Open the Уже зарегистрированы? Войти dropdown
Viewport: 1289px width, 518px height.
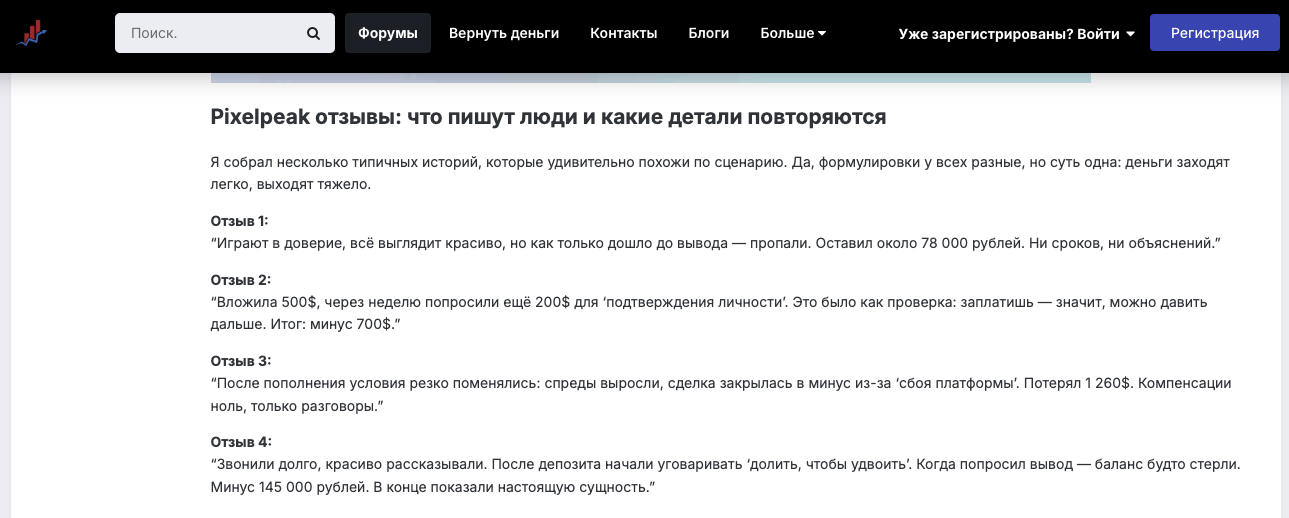1016,33
